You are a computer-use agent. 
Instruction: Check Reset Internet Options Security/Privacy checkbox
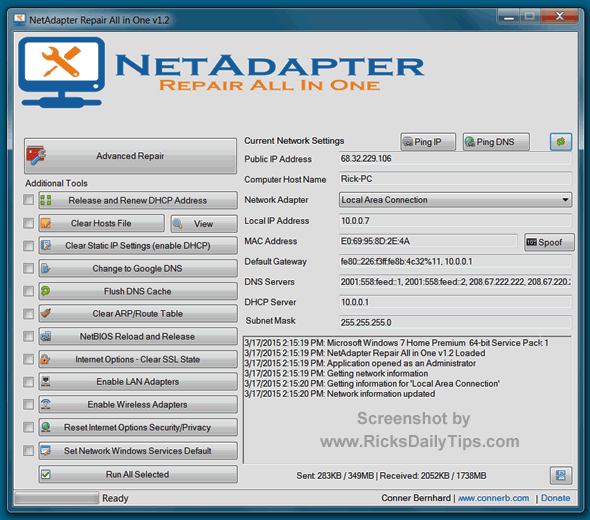coord(29,427)
